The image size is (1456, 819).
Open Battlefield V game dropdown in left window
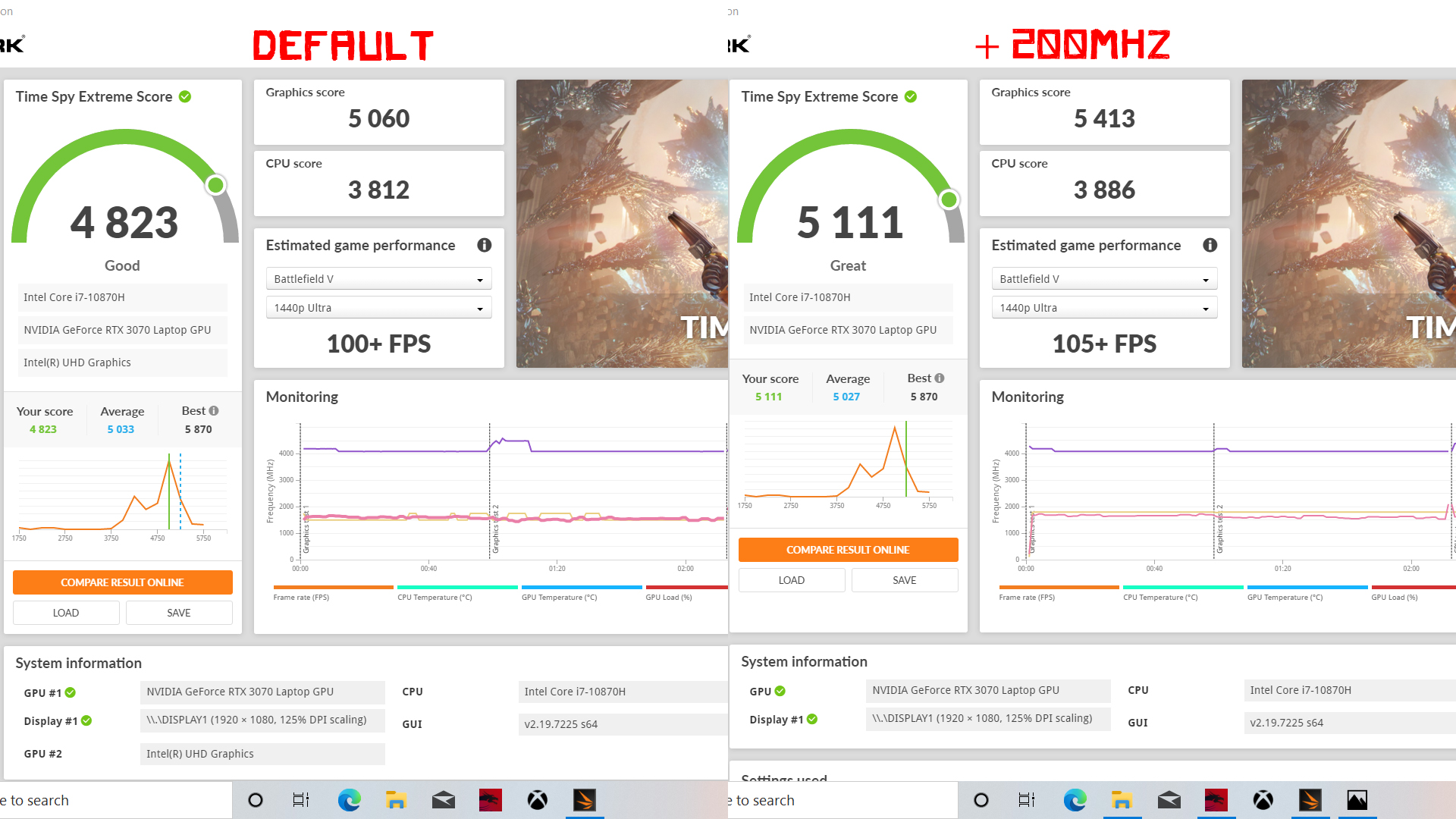click(x=378, y=279)
